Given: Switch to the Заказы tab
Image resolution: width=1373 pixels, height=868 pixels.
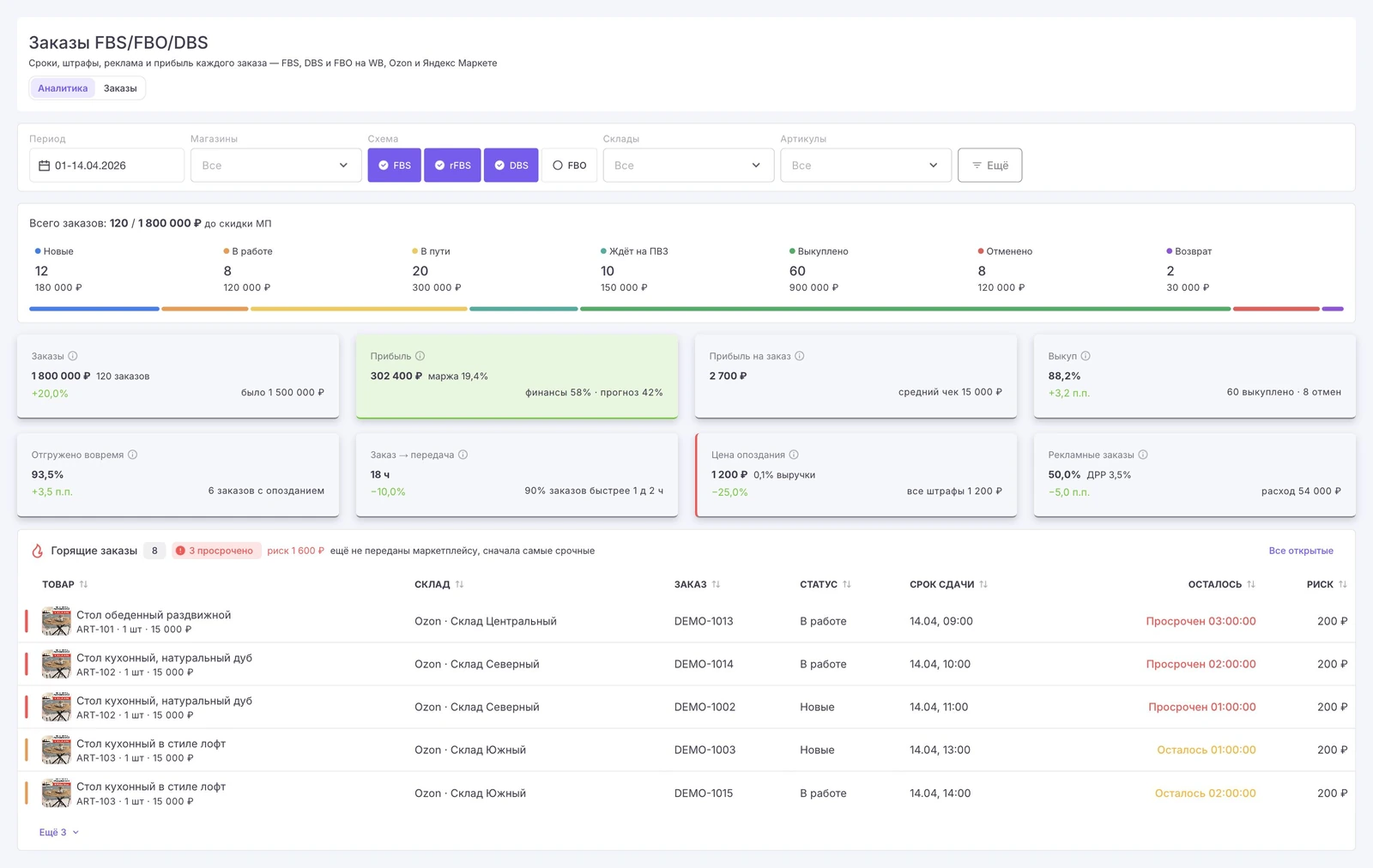Looking at the screenshot, I should click(120, 88).
